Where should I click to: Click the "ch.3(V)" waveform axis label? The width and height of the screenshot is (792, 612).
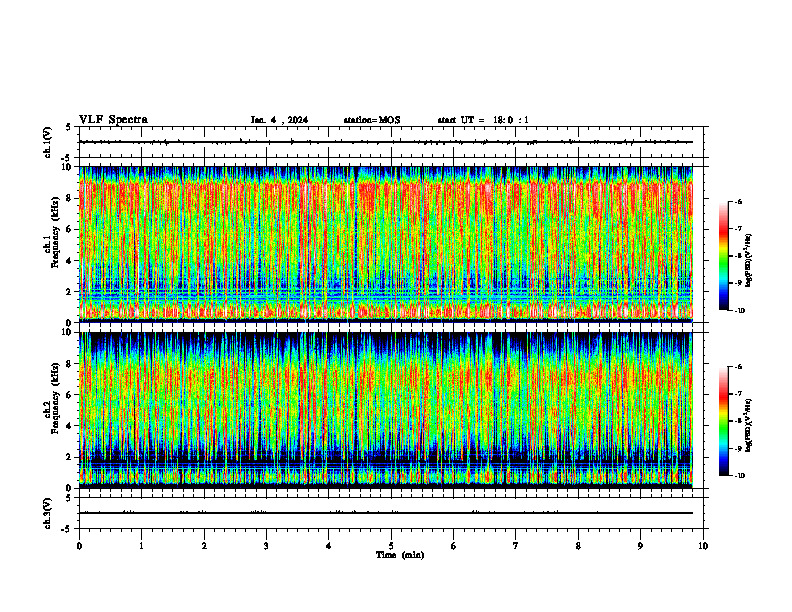point(47,513)
